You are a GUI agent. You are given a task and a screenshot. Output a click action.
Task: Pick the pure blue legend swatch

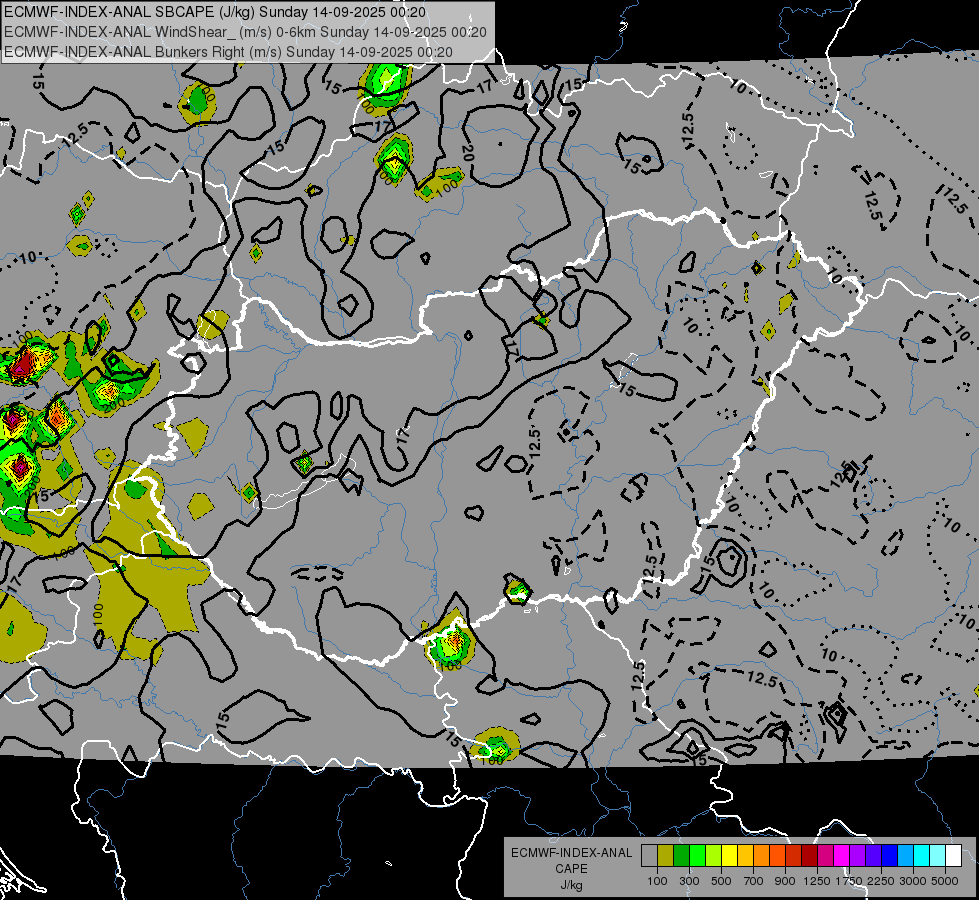tap(890, 856)
